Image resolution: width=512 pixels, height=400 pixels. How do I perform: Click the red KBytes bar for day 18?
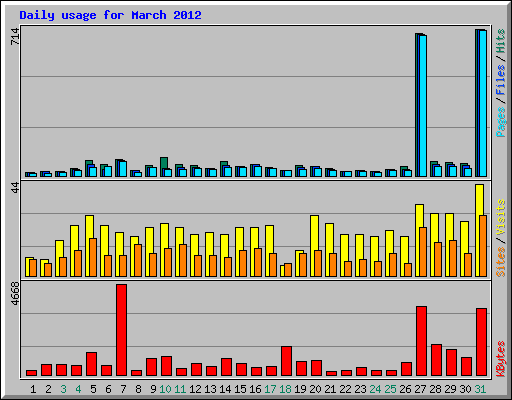point(287,361)
